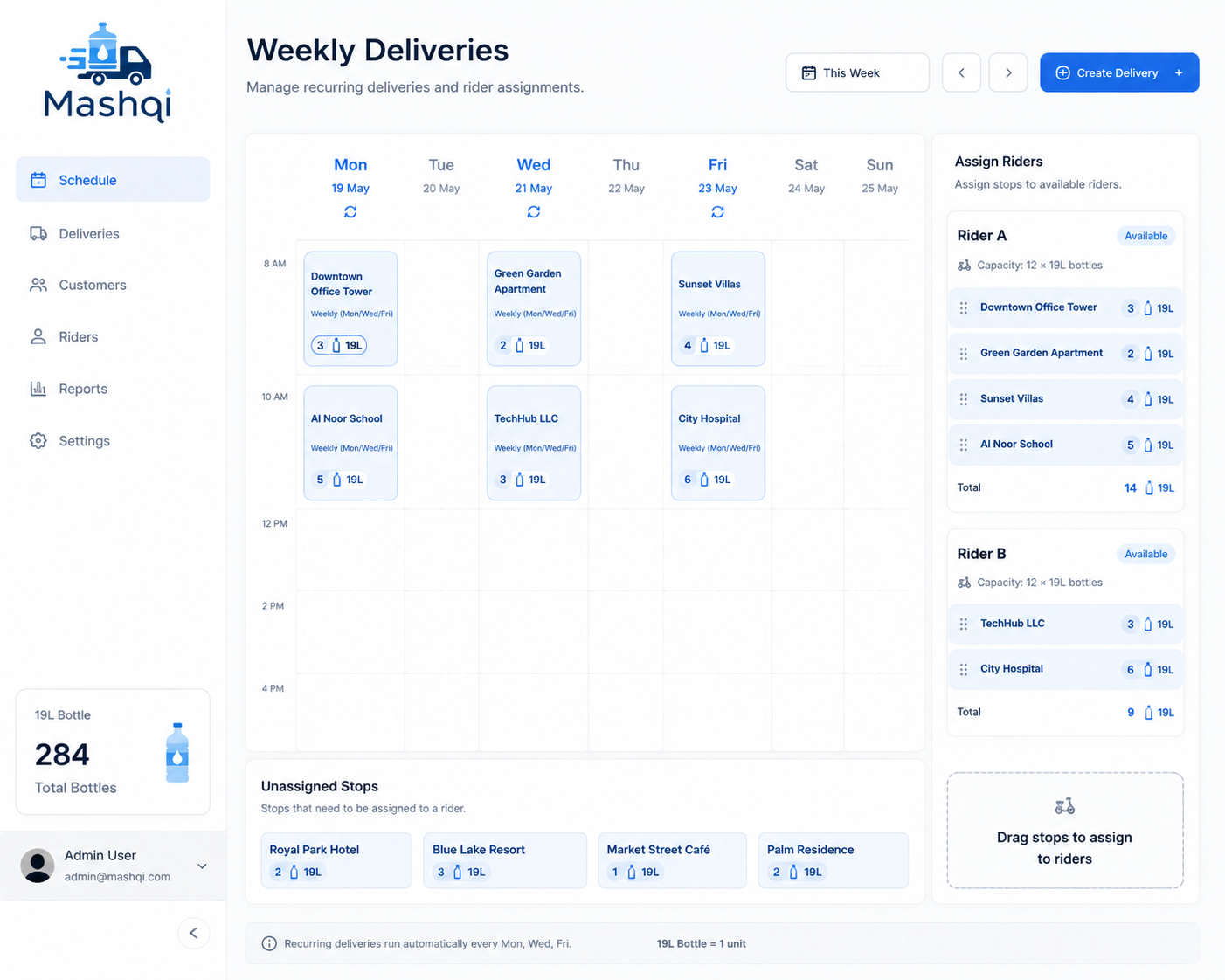Click the scooter icon in the drag-stops drop zone
This screenshot has height=980, width=1225.
click(1064, 805)
